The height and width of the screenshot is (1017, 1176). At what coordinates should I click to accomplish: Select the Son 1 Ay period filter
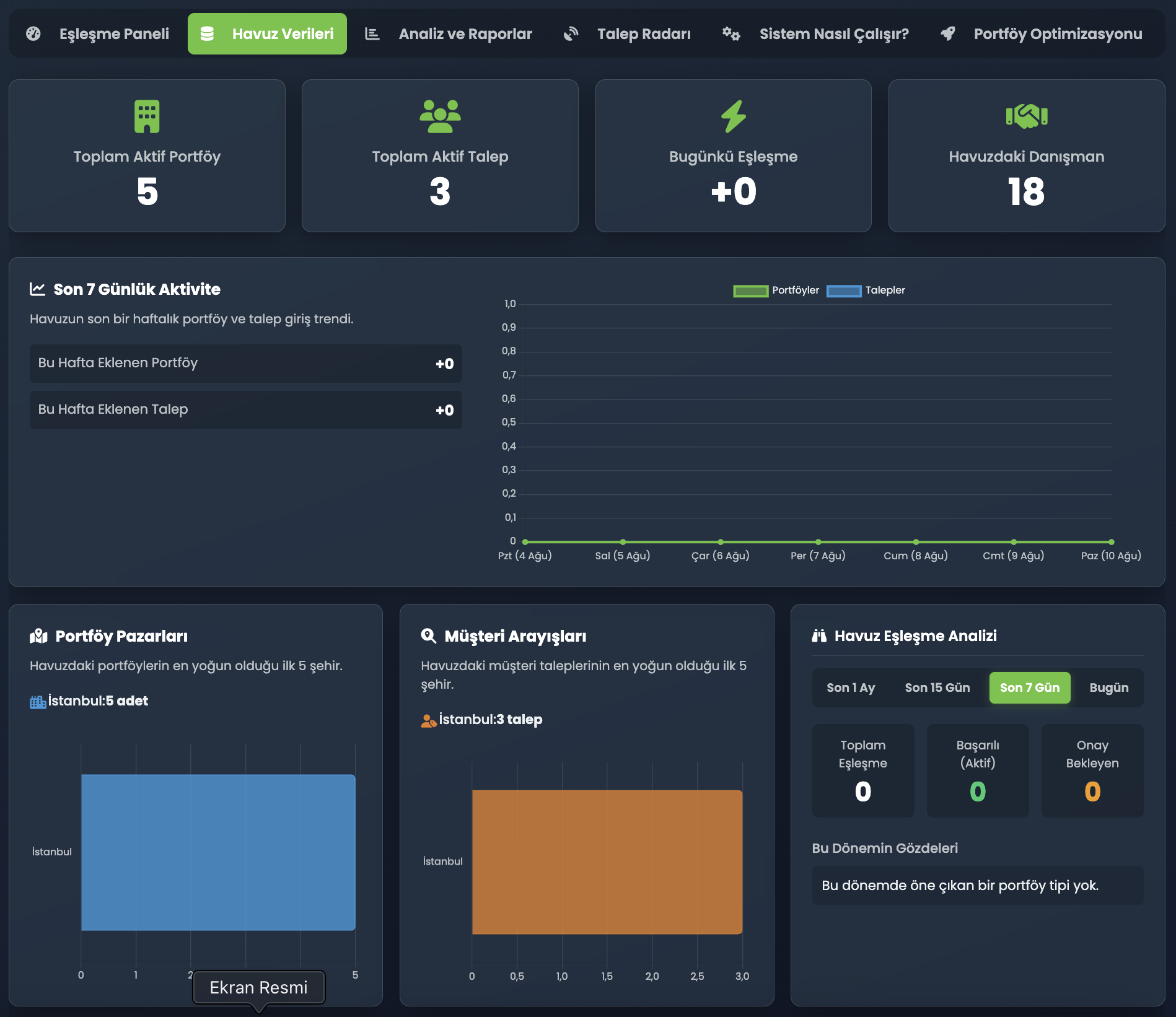tap(850, 687)
